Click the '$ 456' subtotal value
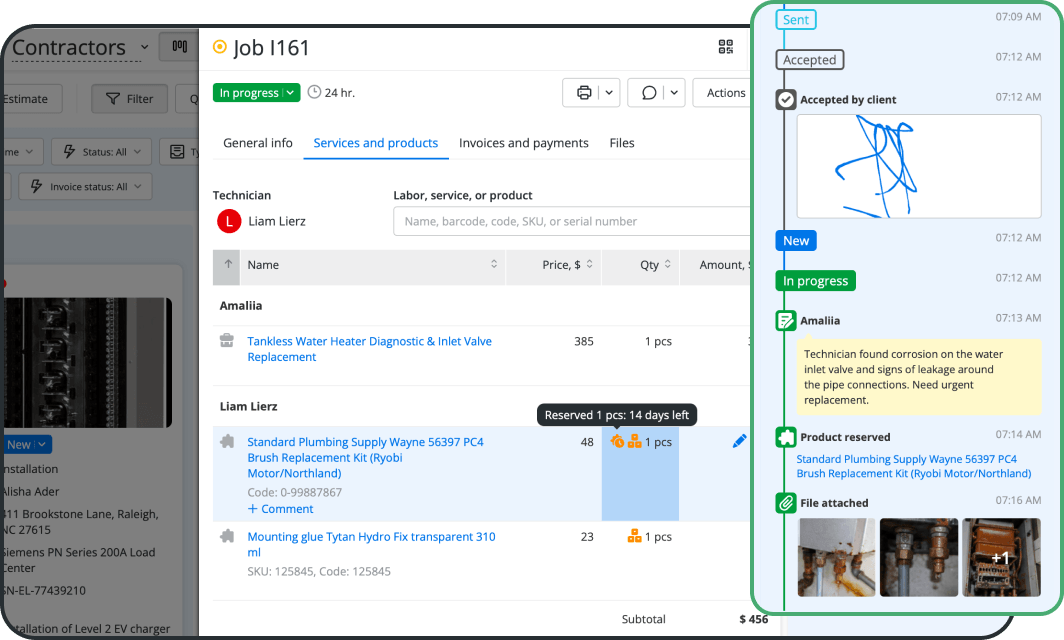Image resolution: width=1064 pixels, height=640 pixels. pyautogui.click(x=753, y=619)
